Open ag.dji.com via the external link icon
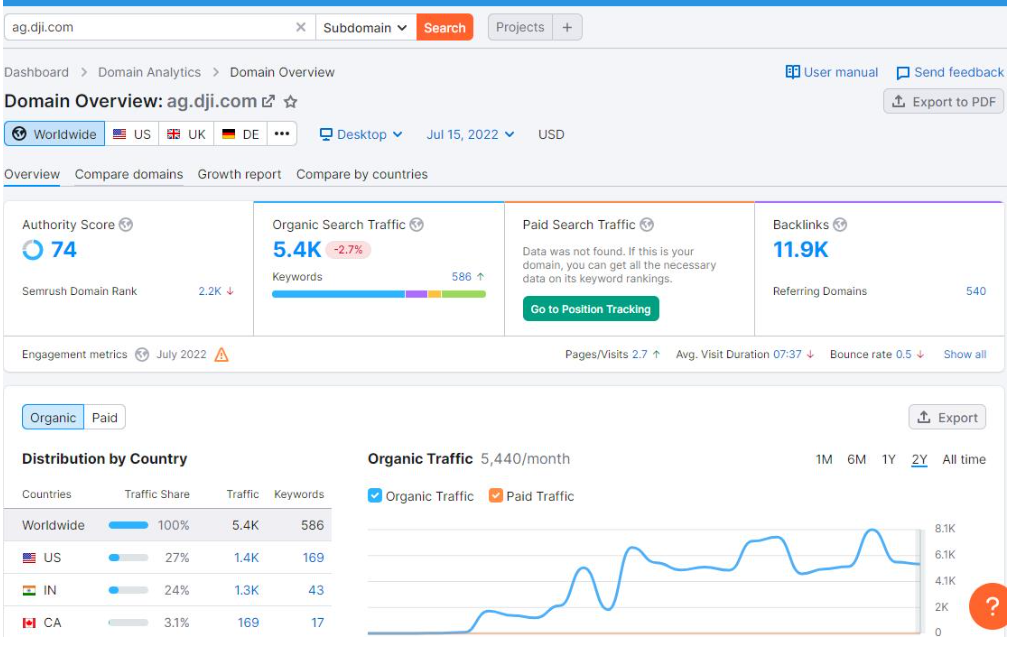1011x656 pixels. coord(268,101)
